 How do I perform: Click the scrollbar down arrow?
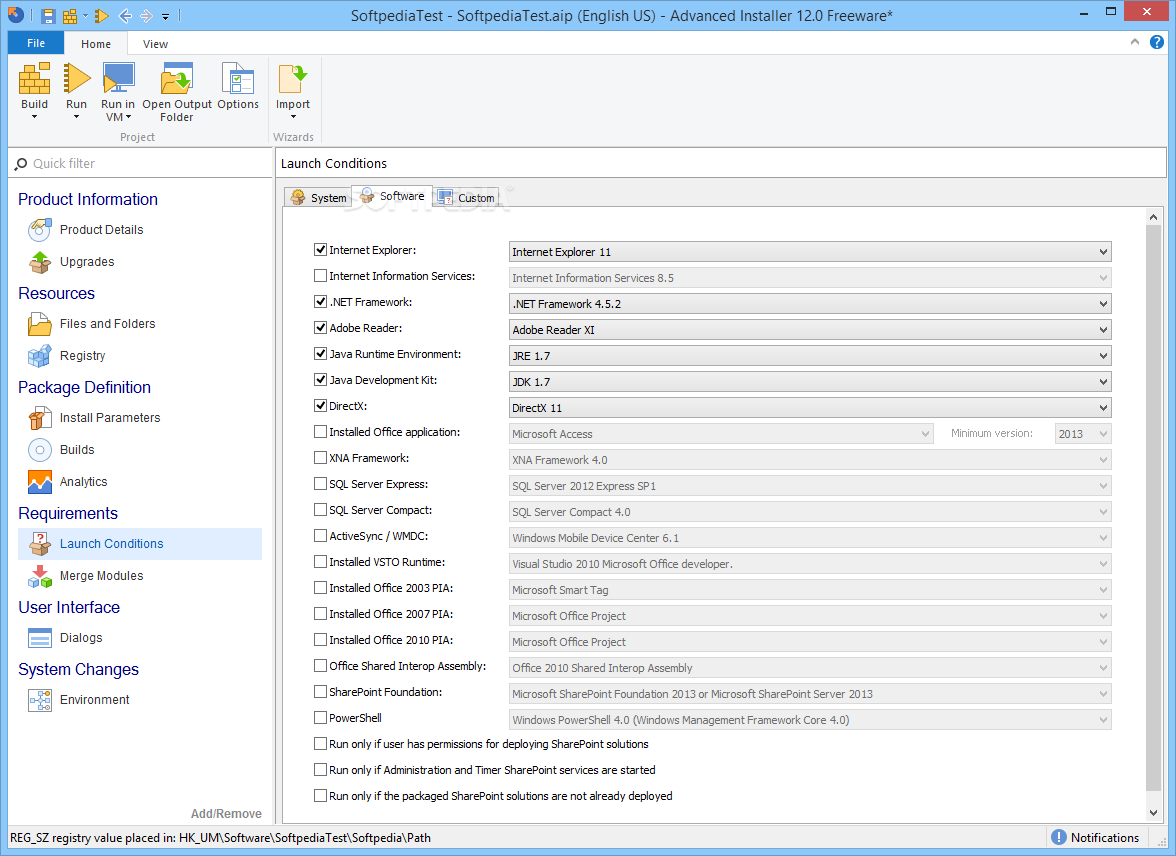1154,812
